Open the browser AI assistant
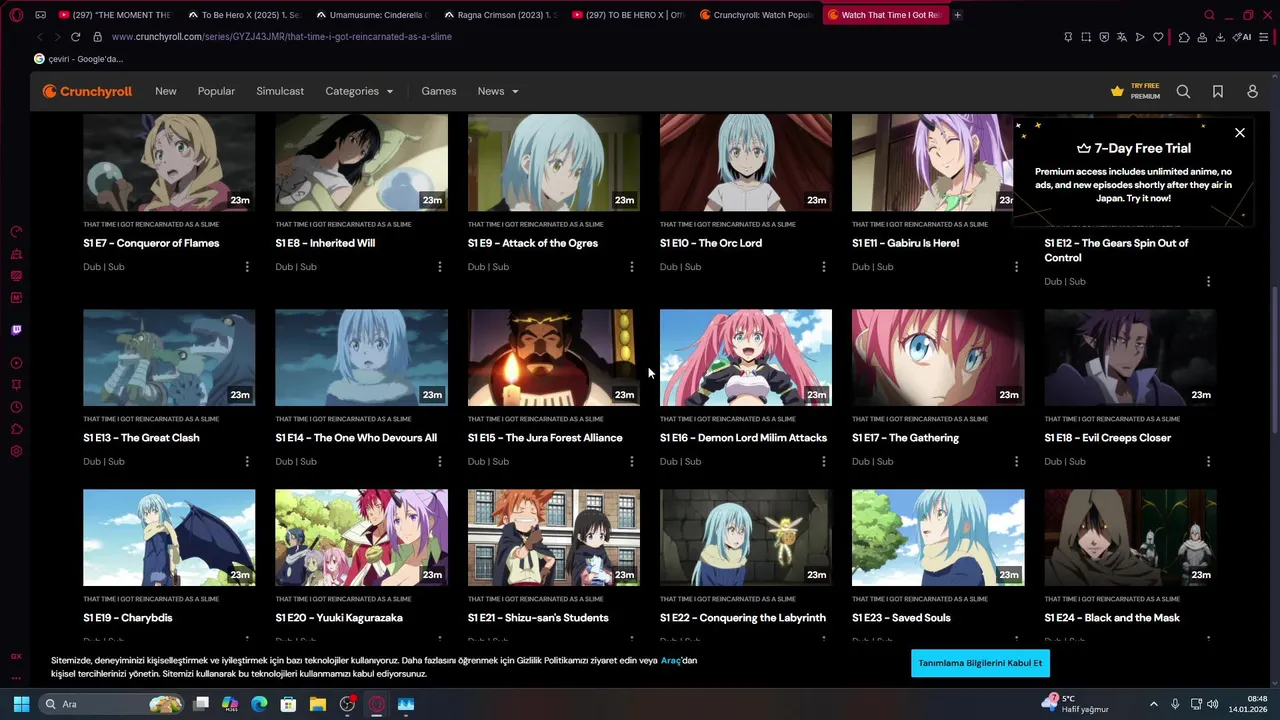The width and height of the screenshot is (1280, 720). (x=1242, y=37)
